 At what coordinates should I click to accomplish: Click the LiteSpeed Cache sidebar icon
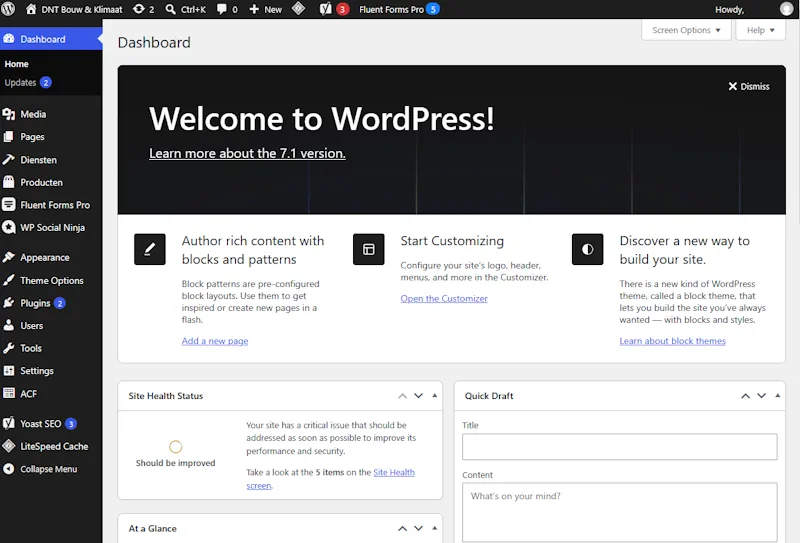[x=9, y=446]
